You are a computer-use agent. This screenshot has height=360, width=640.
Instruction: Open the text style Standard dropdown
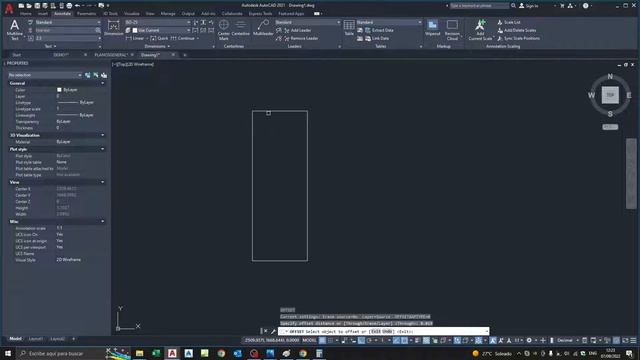[x=68, y=22]
